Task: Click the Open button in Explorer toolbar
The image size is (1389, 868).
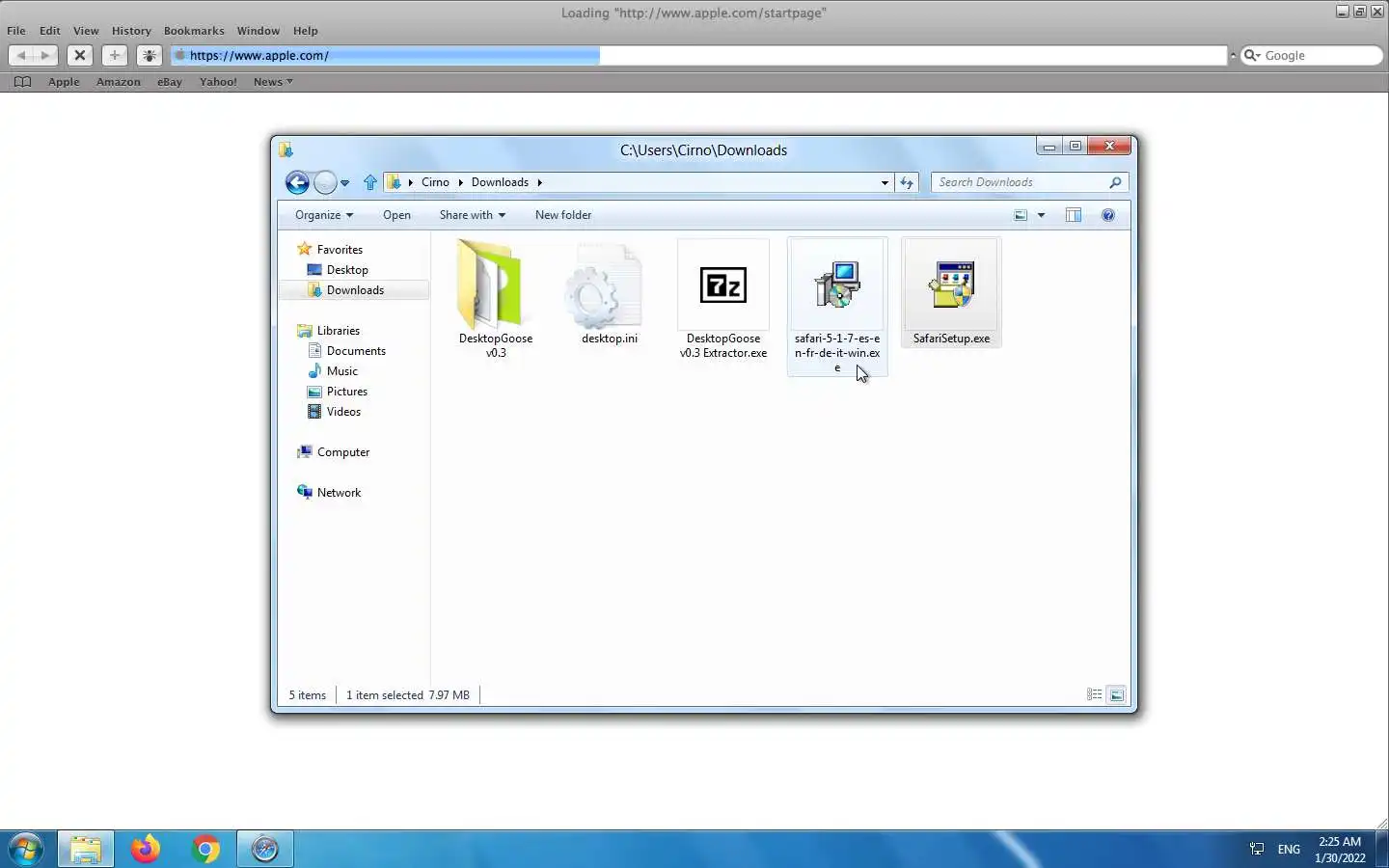Action: 396,215
